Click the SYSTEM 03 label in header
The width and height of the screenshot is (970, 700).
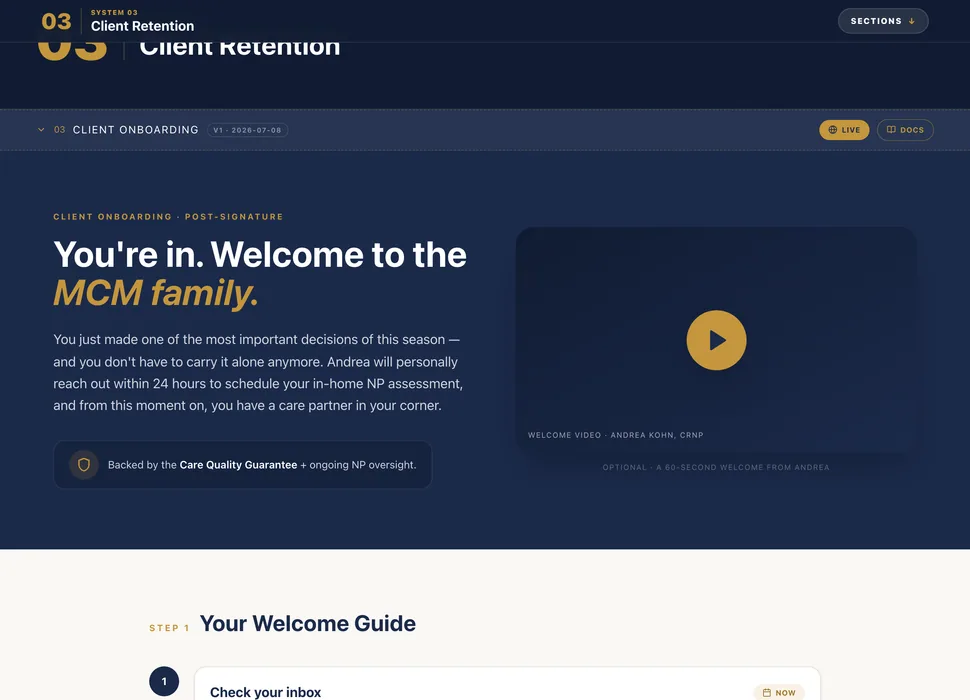click(114, 12)
